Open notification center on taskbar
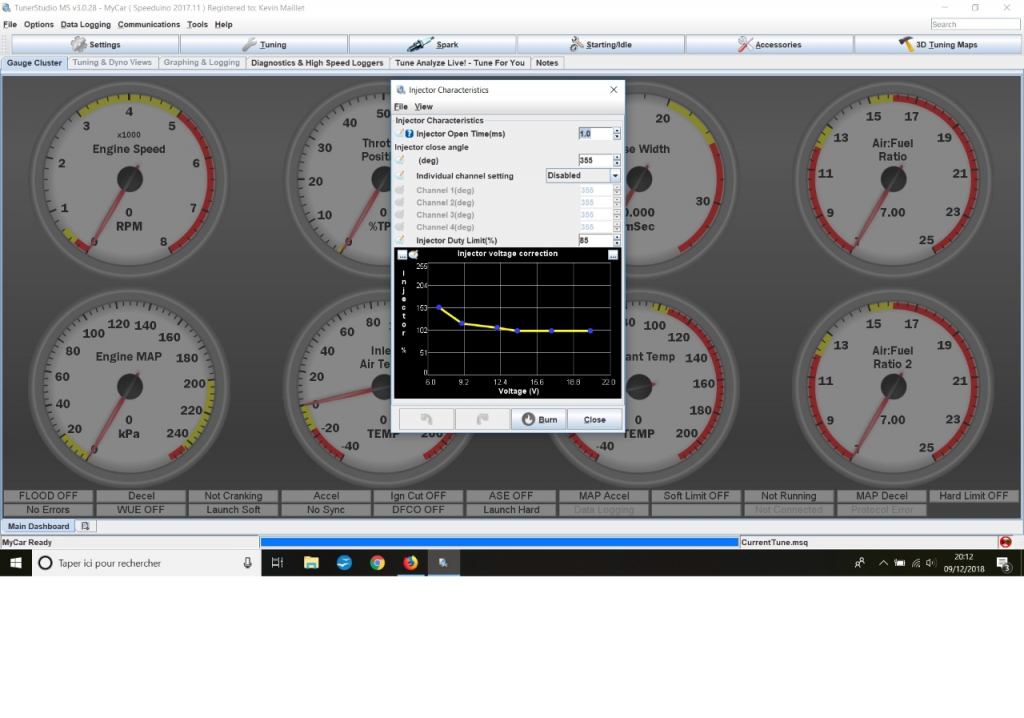 (1004, 563)
